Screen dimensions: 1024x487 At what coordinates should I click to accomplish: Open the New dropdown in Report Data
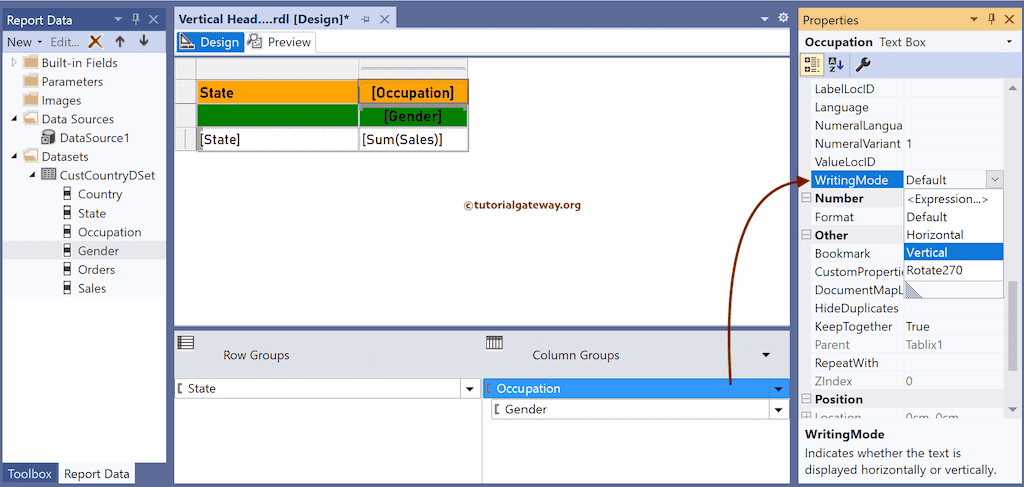(x=25, y=42)
